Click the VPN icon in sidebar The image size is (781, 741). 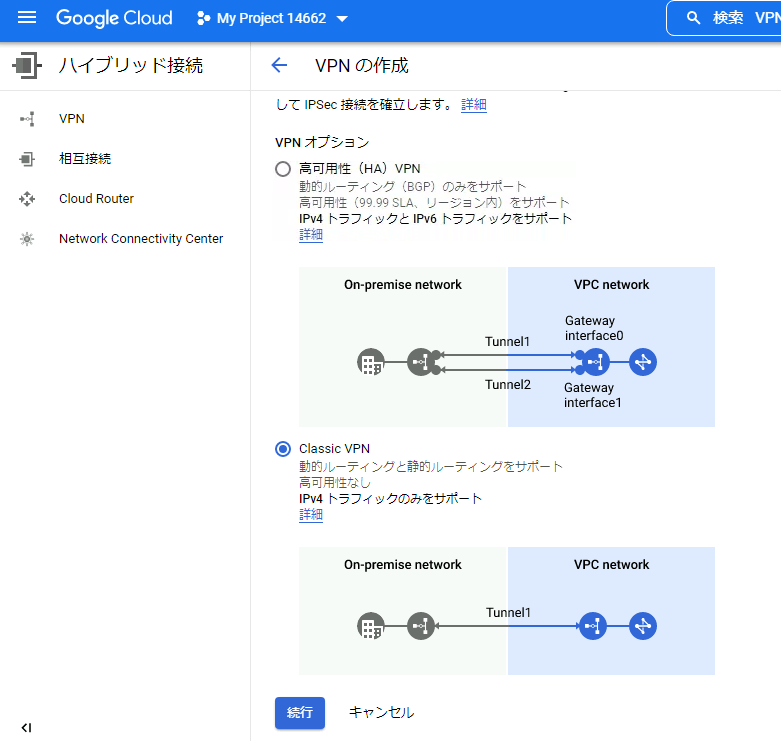pyautogui.click(x=27, y=119)
